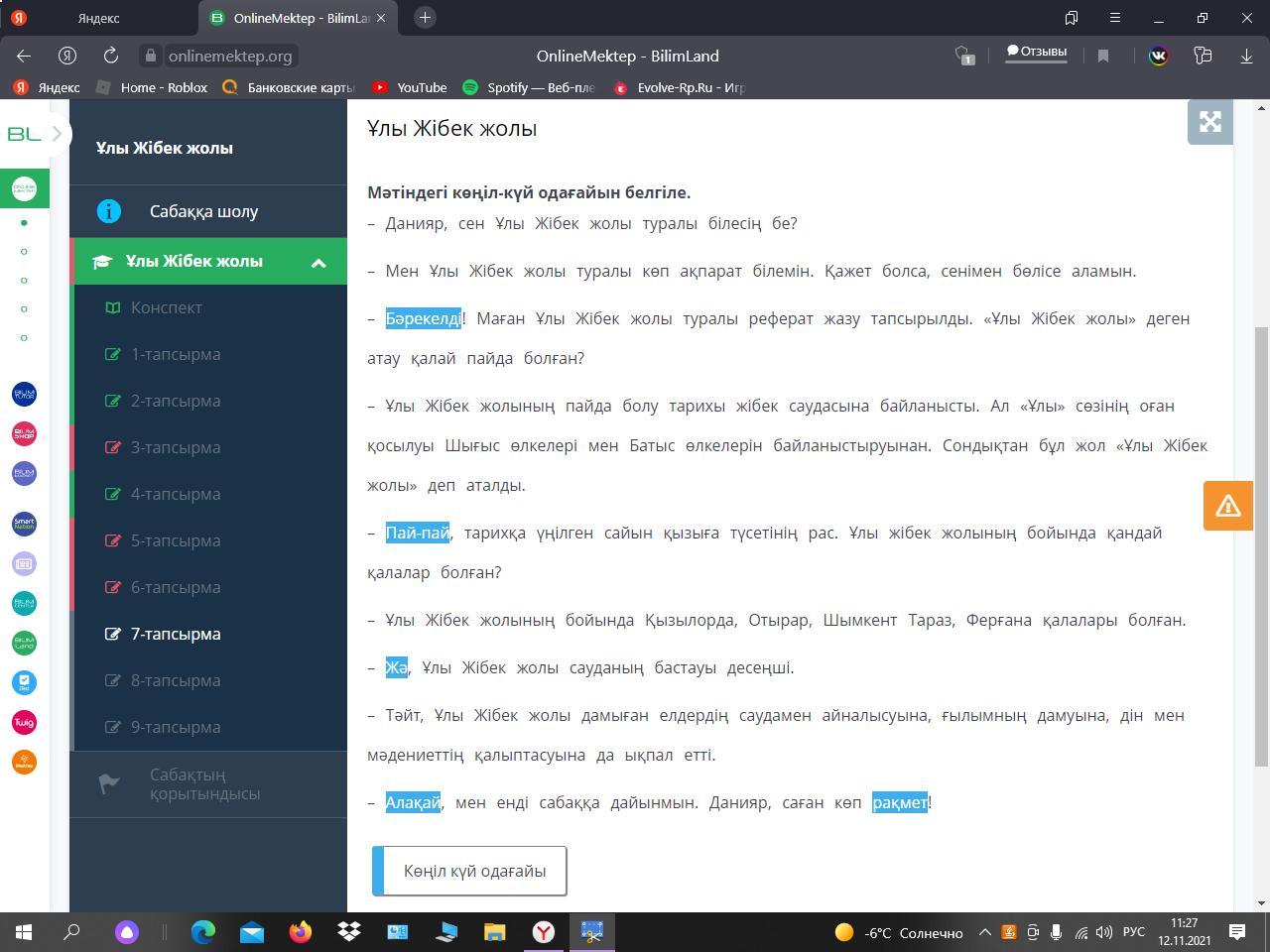This screenshot has width=1270, height=952.
Task: Open the extensions panel icon
Action: [x=1203, y=56]
